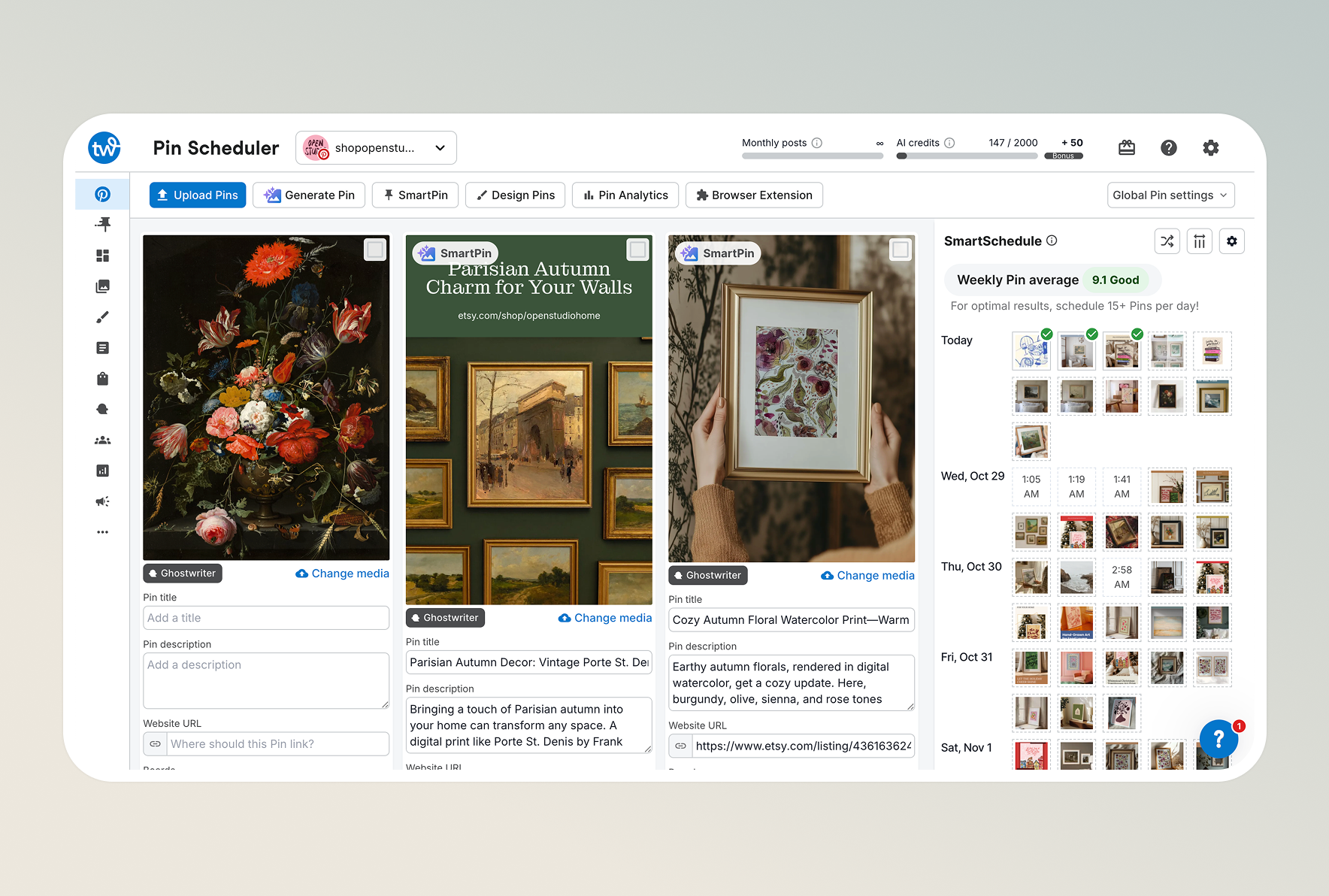Image resolution: width=1329 pixels, height=896 pixels.
Task: Open the Tailwind logo home
Action: [x=104, y=148]
